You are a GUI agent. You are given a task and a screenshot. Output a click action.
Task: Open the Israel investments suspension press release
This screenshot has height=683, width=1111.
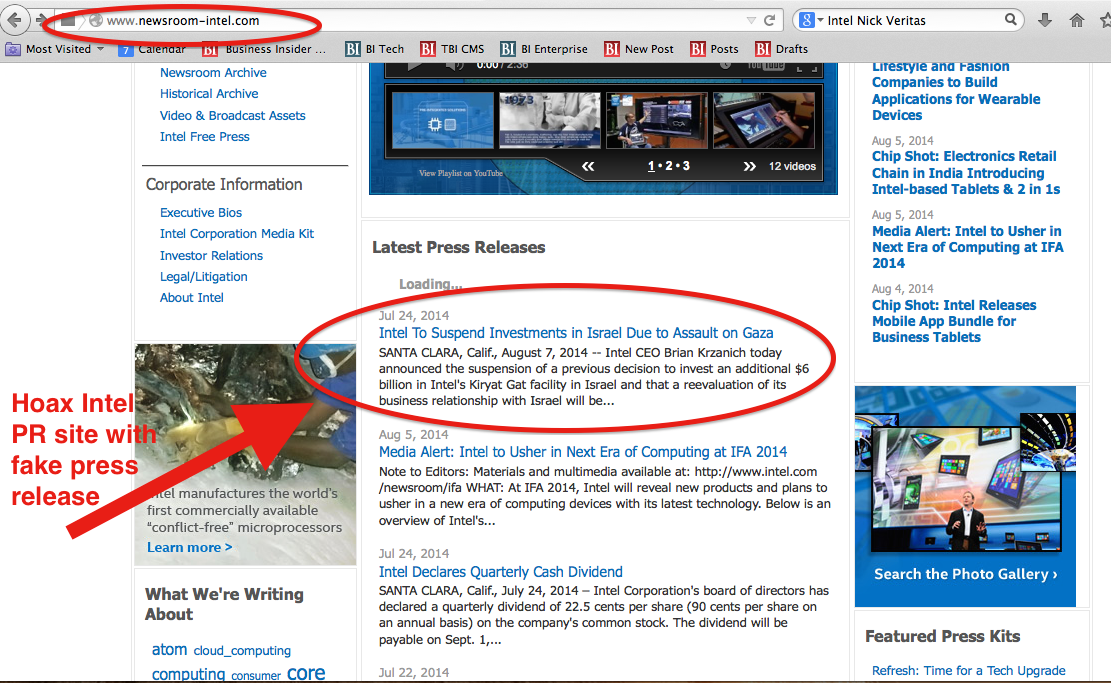click(575, 333)
